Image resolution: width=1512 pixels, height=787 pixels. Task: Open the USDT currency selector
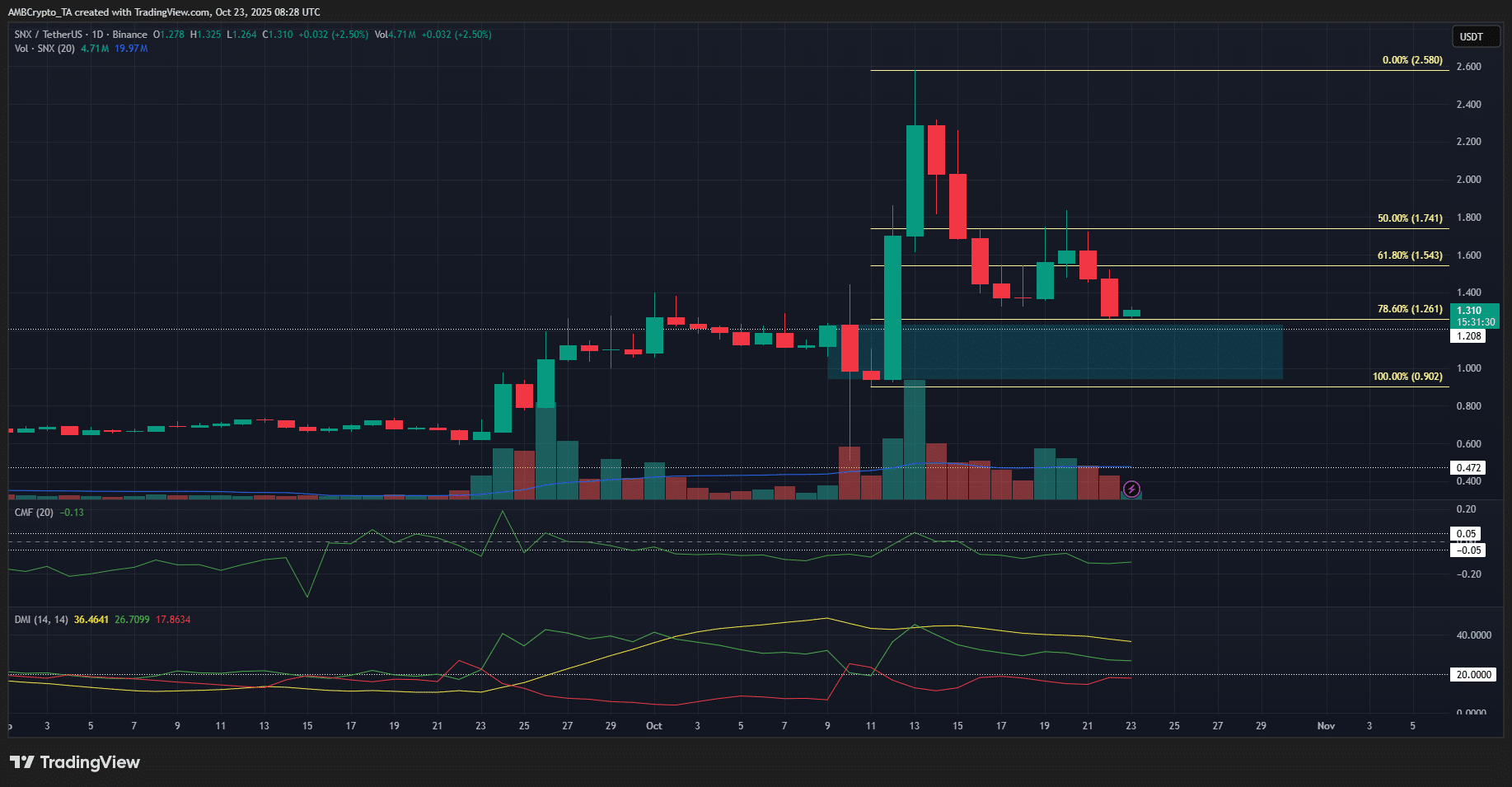(1471, 36)
